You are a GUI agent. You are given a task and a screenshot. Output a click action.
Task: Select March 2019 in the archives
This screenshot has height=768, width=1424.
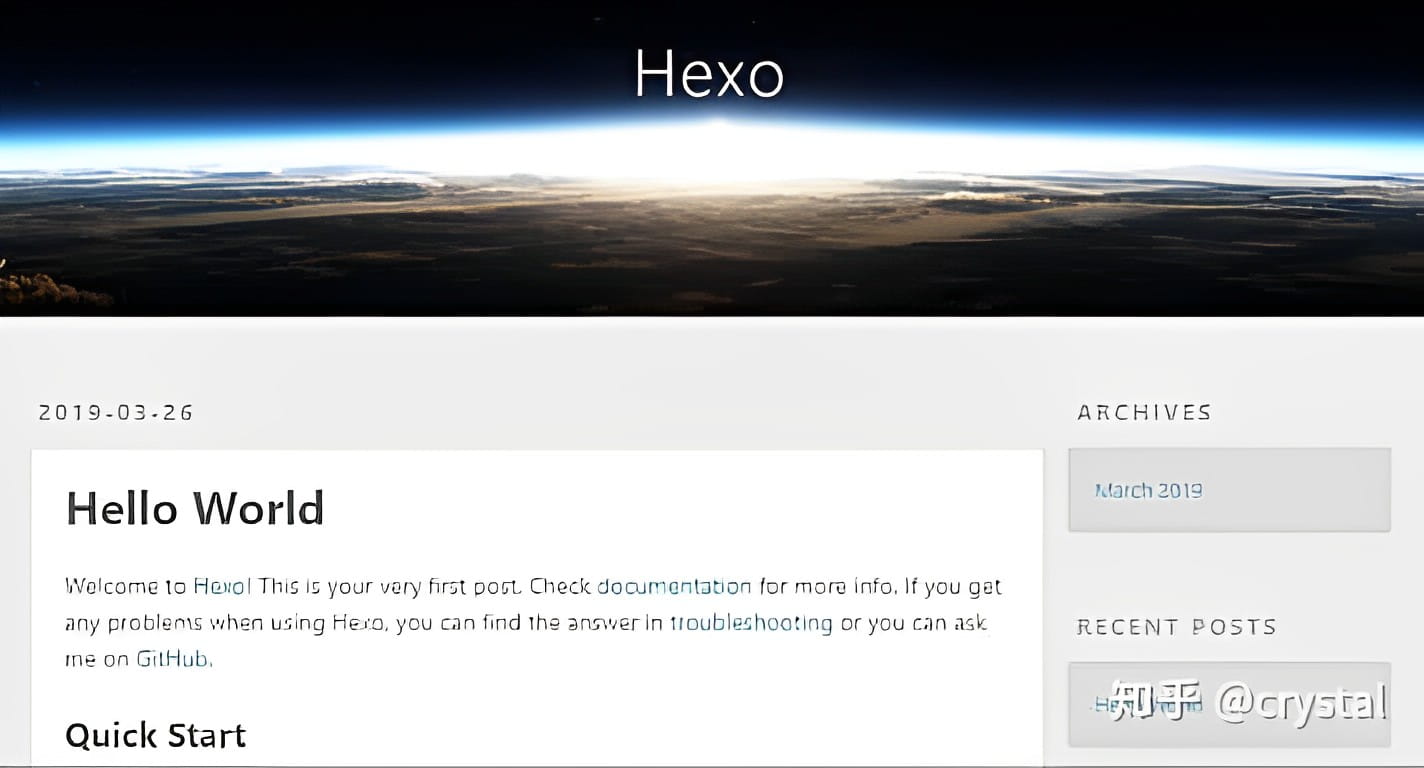coord(1148,490)
